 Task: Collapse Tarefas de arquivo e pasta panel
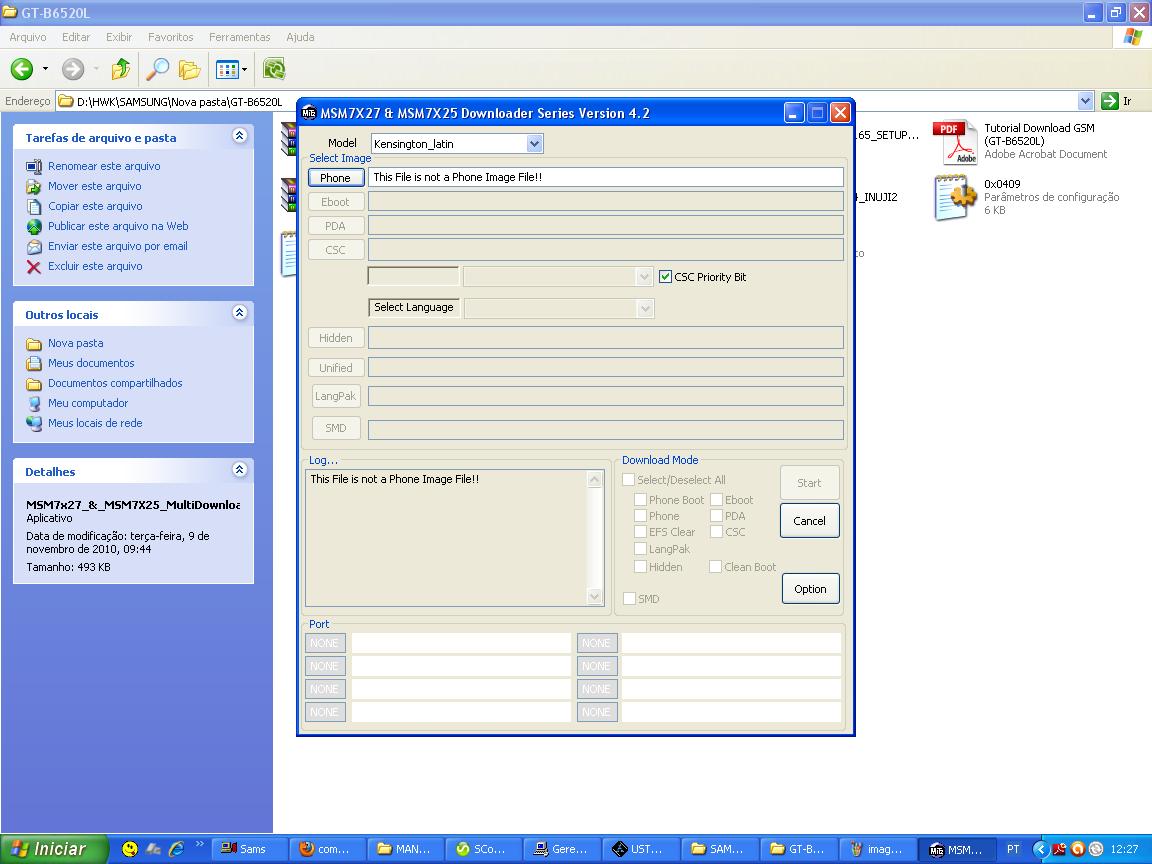coord(240,135)
